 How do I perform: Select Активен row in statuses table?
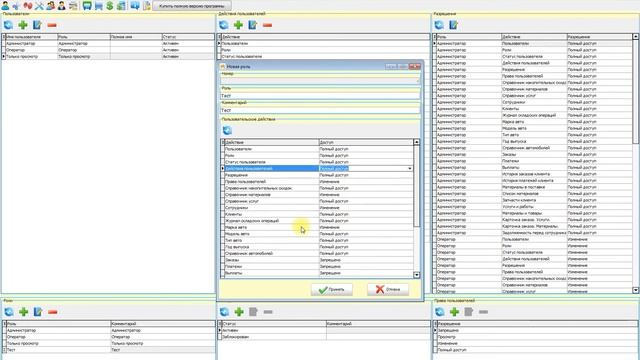[x=324, y=330]
